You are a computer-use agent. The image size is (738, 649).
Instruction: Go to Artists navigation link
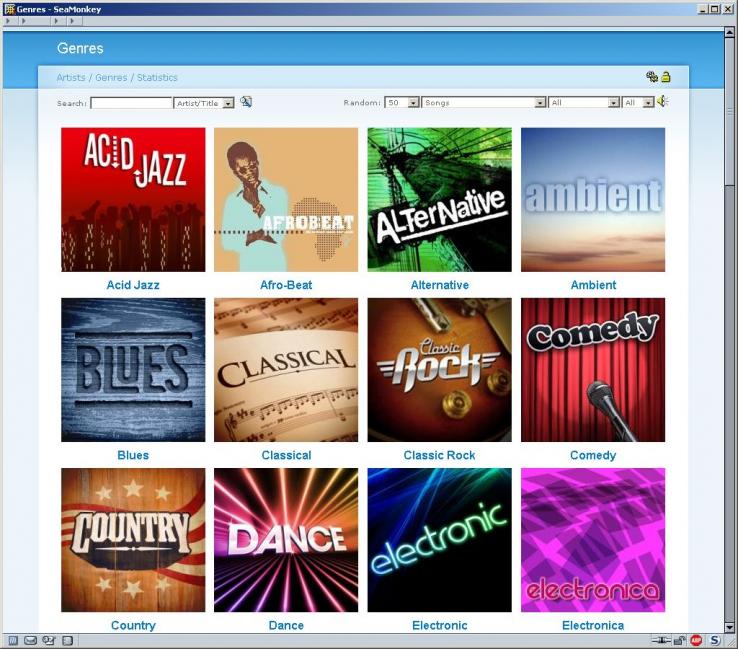(x=71, y=78)
